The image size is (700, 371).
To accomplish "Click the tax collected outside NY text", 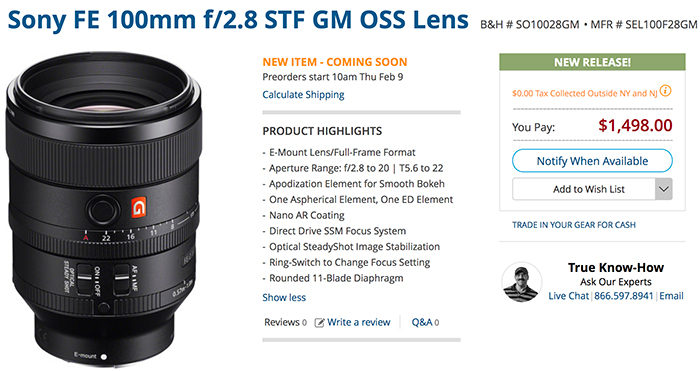I will click(x=584, y=93).
